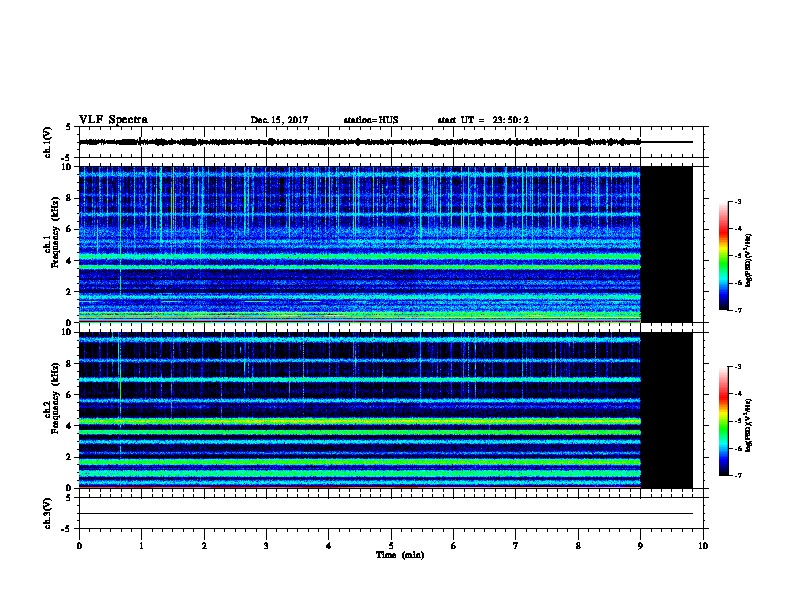Click the "-3" value on ch.1 colorbar
The height and width of the screenshot is (612, 792).
pos(737,201)
